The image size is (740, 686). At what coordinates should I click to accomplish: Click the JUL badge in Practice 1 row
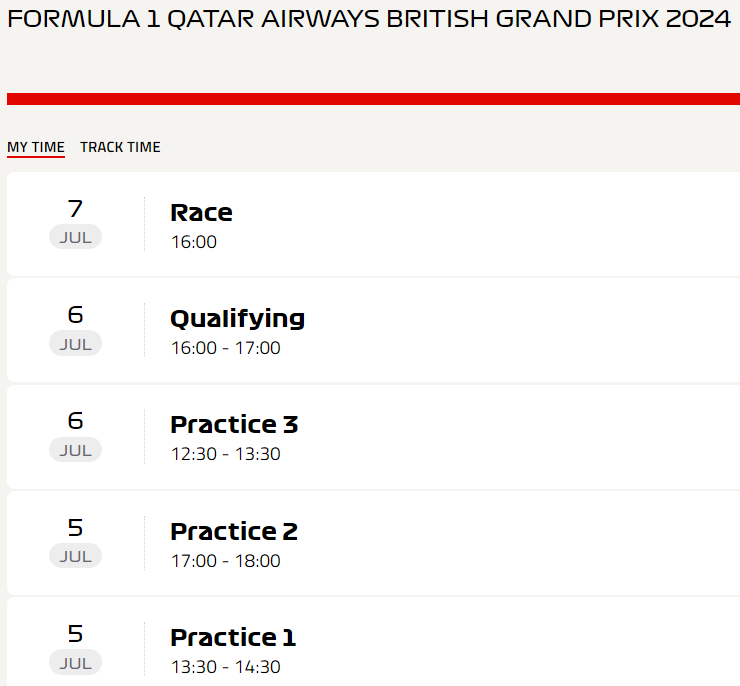click(76, 662)
